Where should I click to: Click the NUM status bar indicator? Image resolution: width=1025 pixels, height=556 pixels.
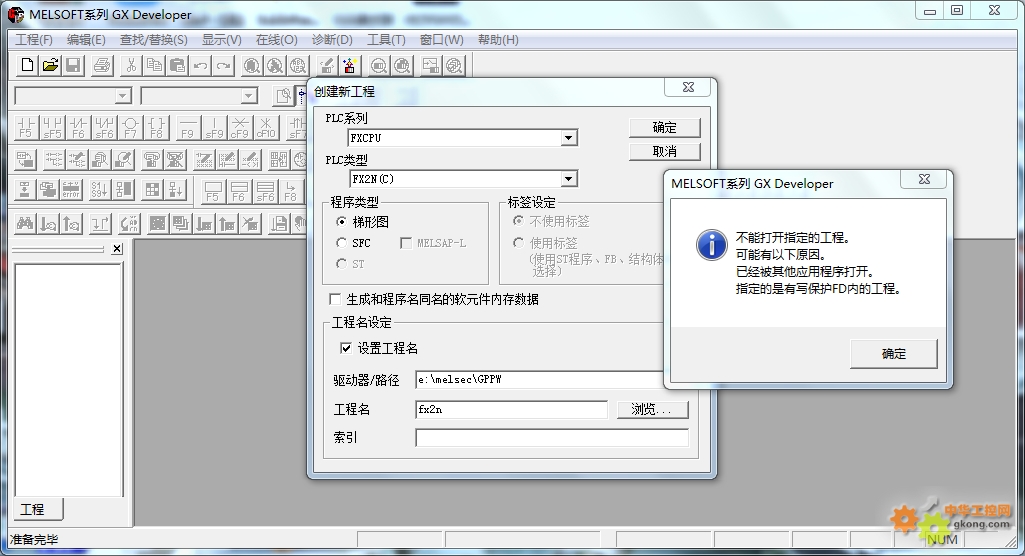(x=942, y=539)
